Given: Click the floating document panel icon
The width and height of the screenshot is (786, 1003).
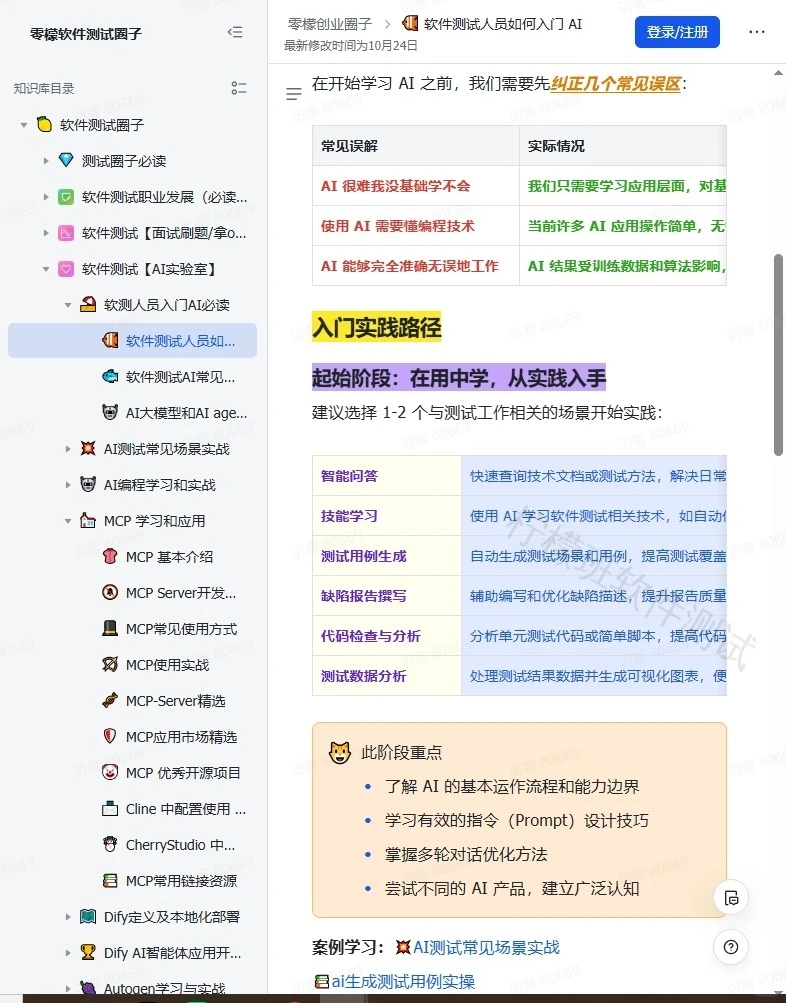Looking at the screenshot, I should 731,897.
